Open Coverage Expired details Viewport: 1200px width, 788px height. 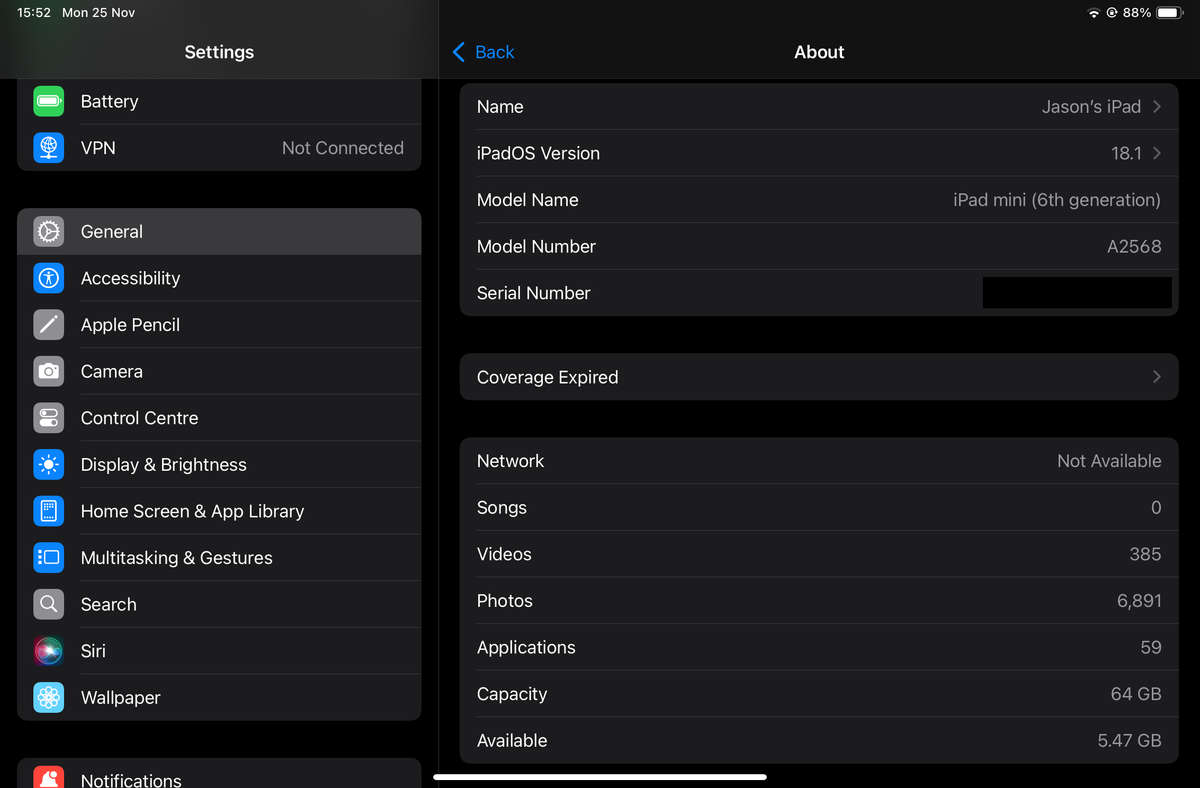[x=819, y=377]
